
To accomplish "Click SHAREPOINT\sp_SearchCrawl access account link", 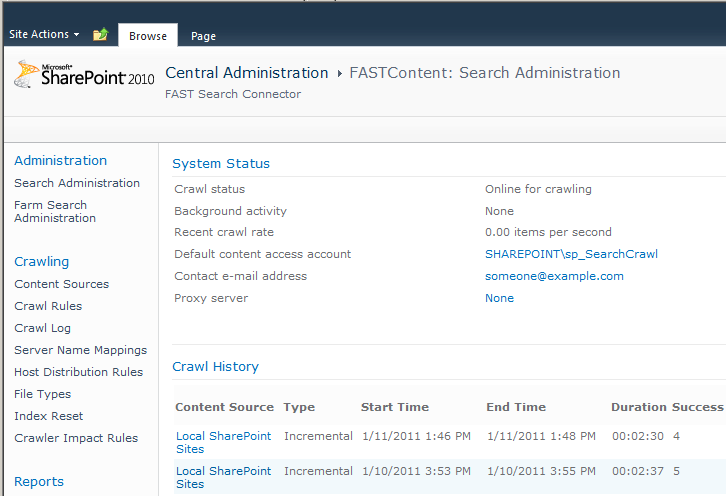I will (571, 254).
